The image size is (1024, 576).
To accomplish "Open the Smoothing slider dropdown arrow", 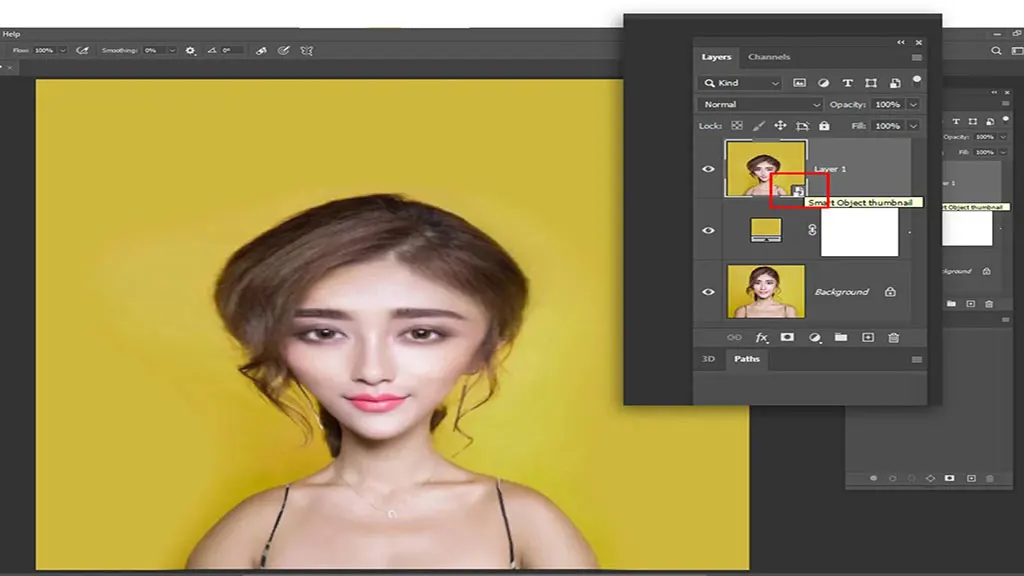I will pyautogui.click(x=172, y=50).
